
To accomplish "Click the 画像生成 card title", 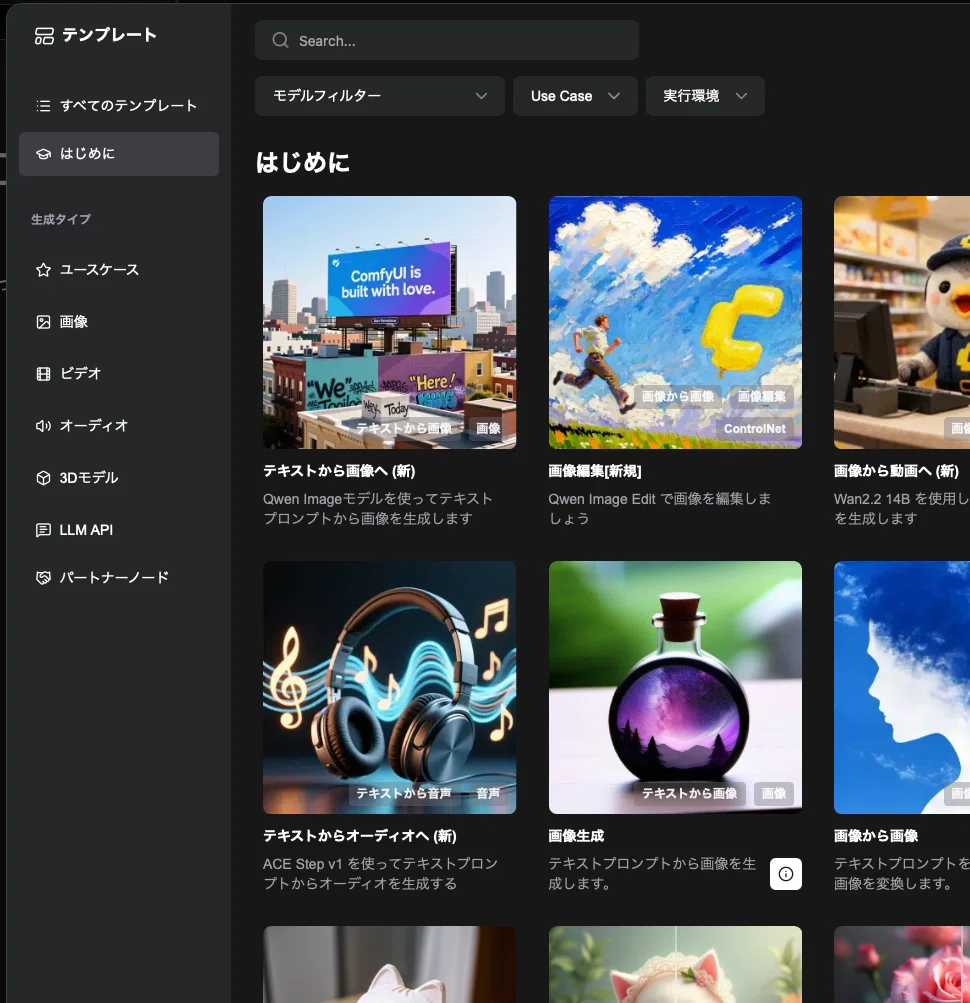I will (576, 836).
